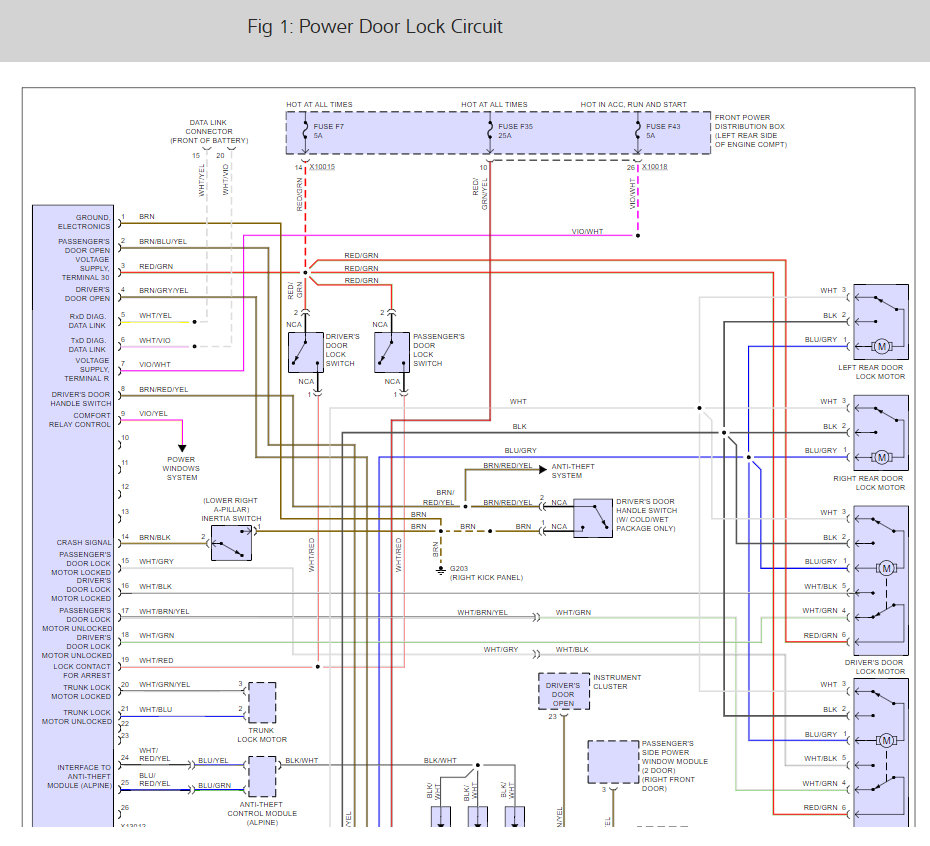This screenshot has width=930, height=846.
Task: Select the Trunk Lock Motor dashed box
Action: tap(261, 702)
